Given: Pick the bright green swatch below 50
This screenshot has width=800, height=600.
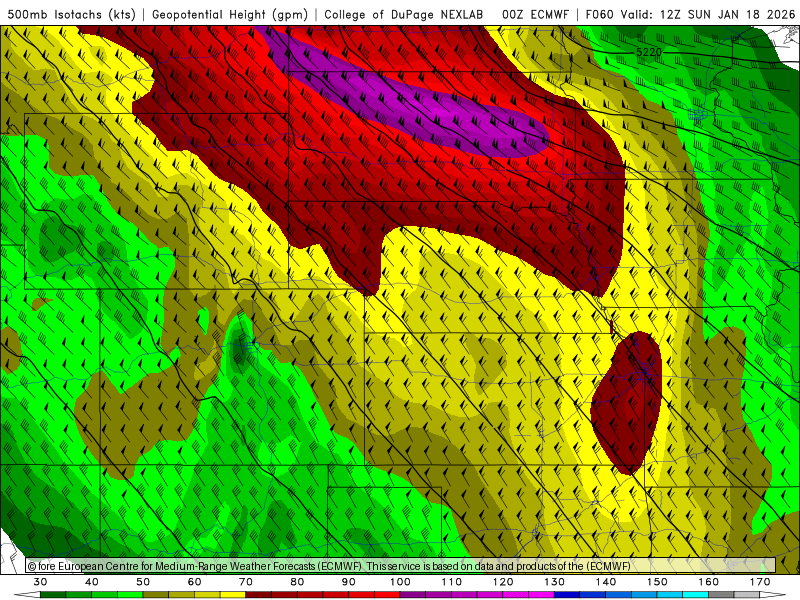Looking at the screenshot, I should 130,595.
